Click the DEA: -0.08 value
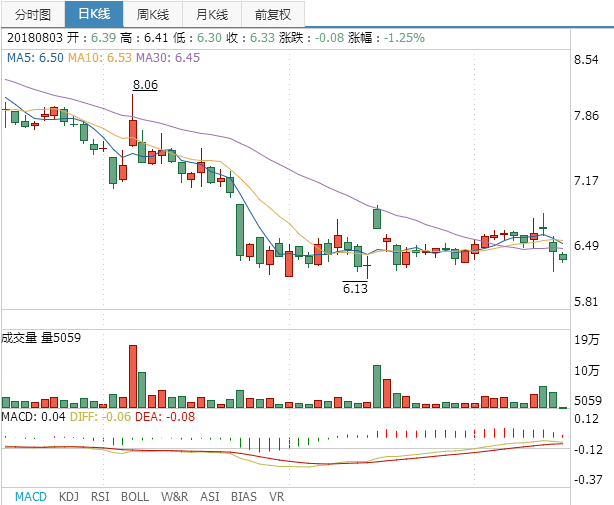This screenshot has width=614, height=505. pyautogui.click(x=165, y=417)
